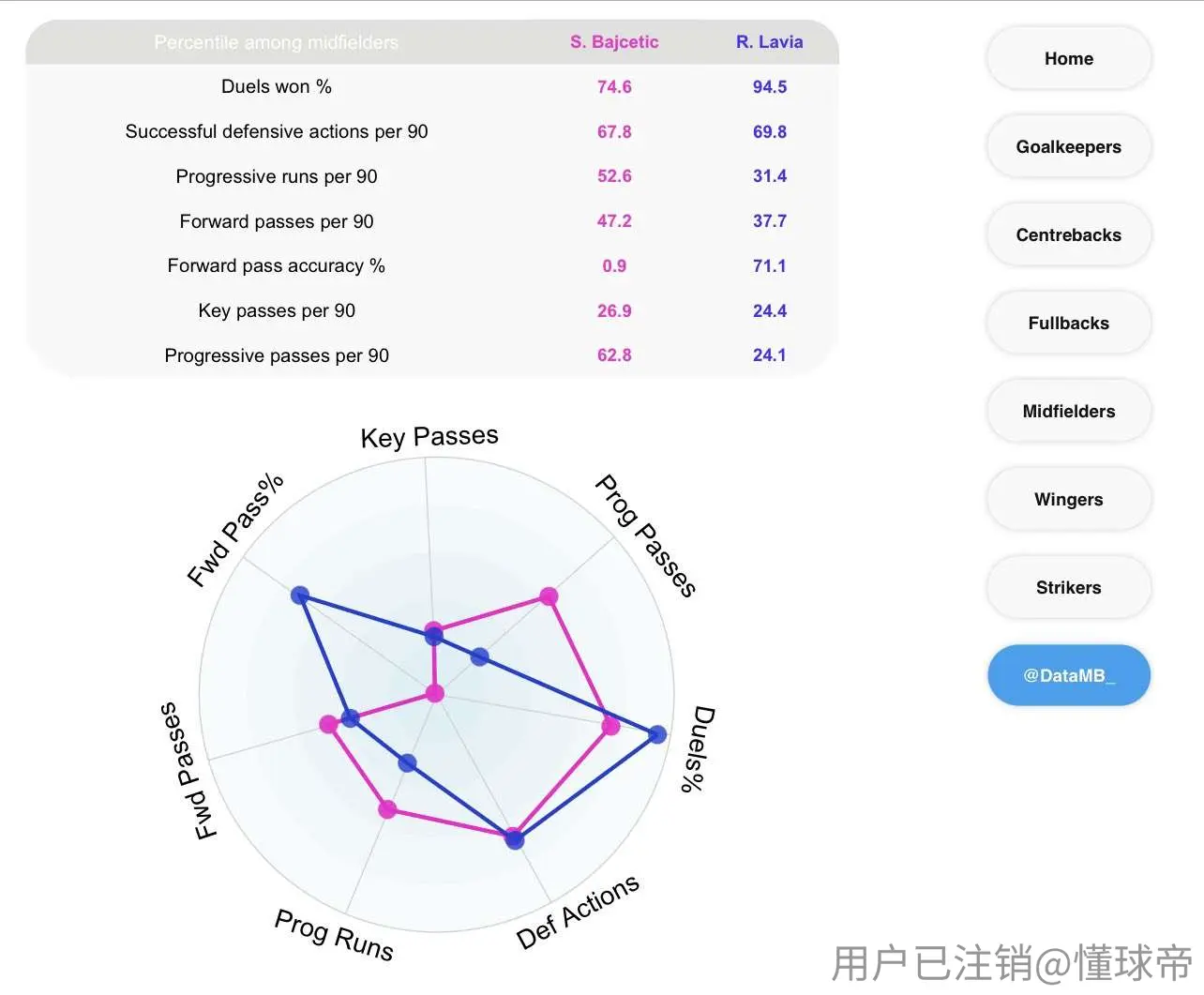Select the R. Lavia column header
This screenshot has width=1204, height=995.
[769, 42]
